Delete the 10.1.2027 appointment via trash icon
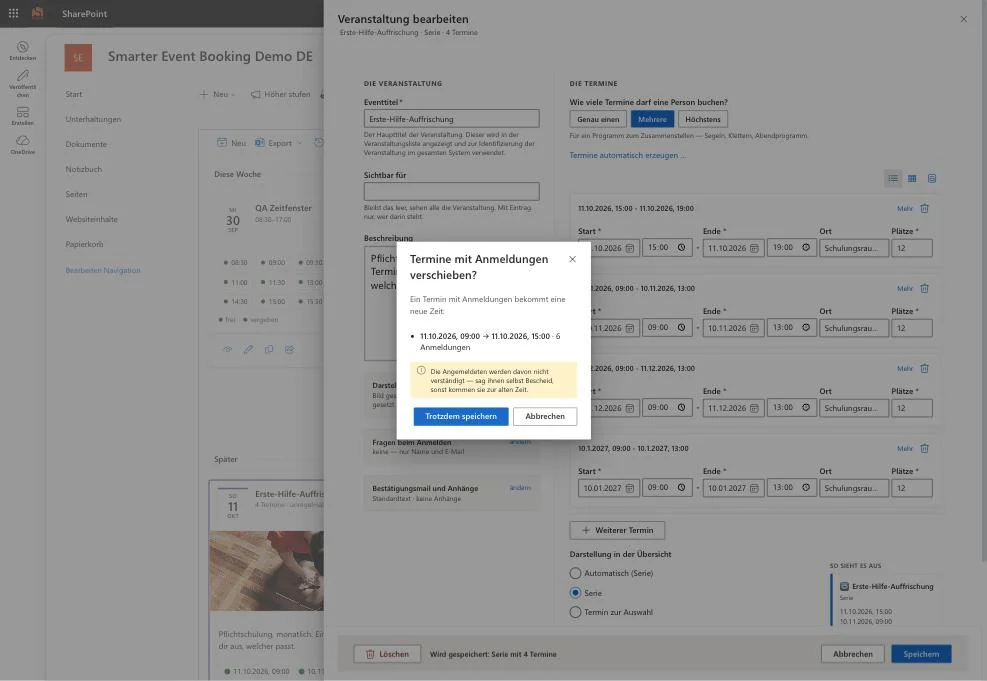This screenshot has height=681, width=987. click(x=924, y=449)
